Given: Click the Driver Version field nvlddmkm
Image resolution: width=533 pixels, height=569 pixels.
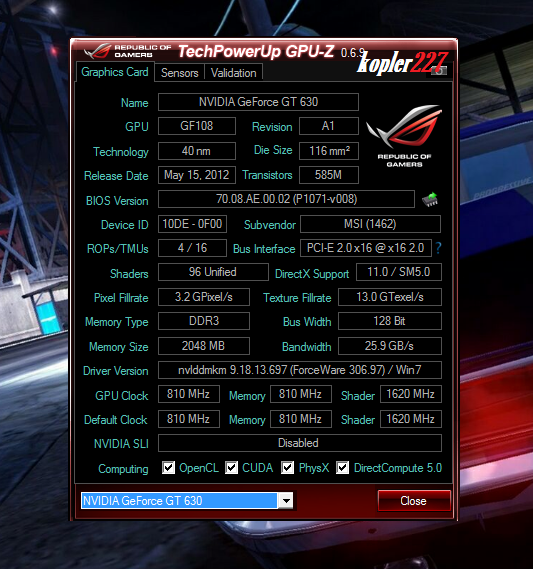Looking at the screenshot, I should pos(300,370).
